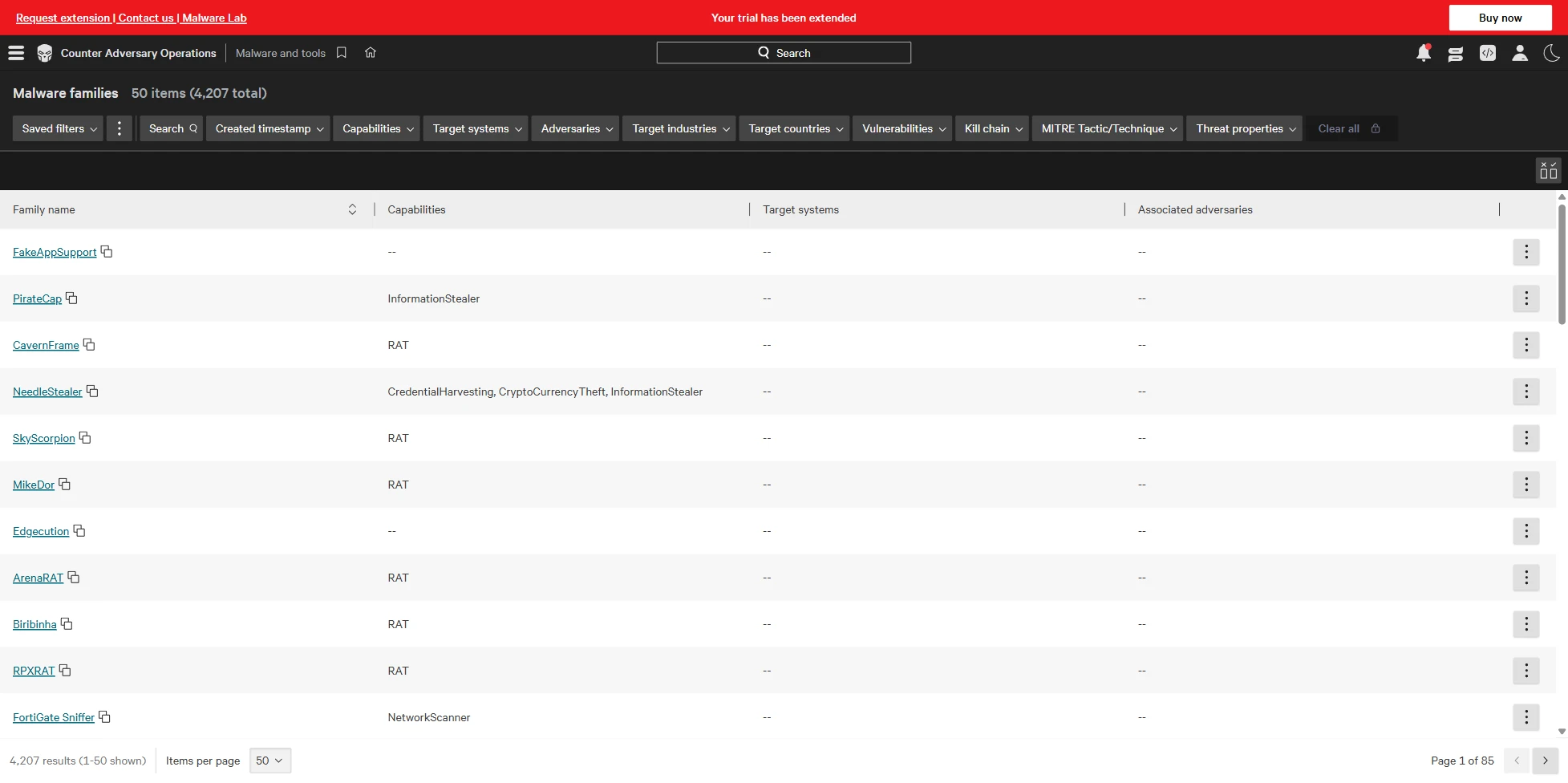
Task: Change items per page dropdown
Action: click(x=270, y=761)
